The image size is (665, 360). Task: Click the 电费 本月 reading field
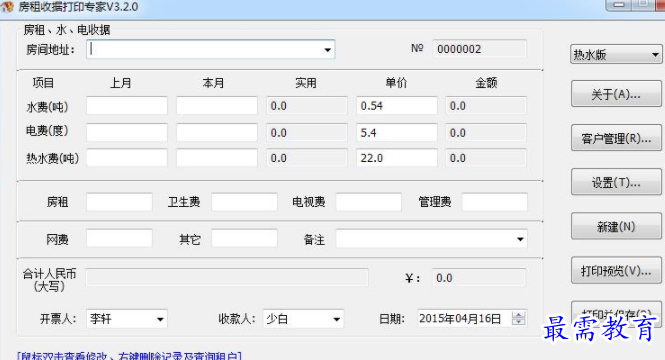(217, 132)
